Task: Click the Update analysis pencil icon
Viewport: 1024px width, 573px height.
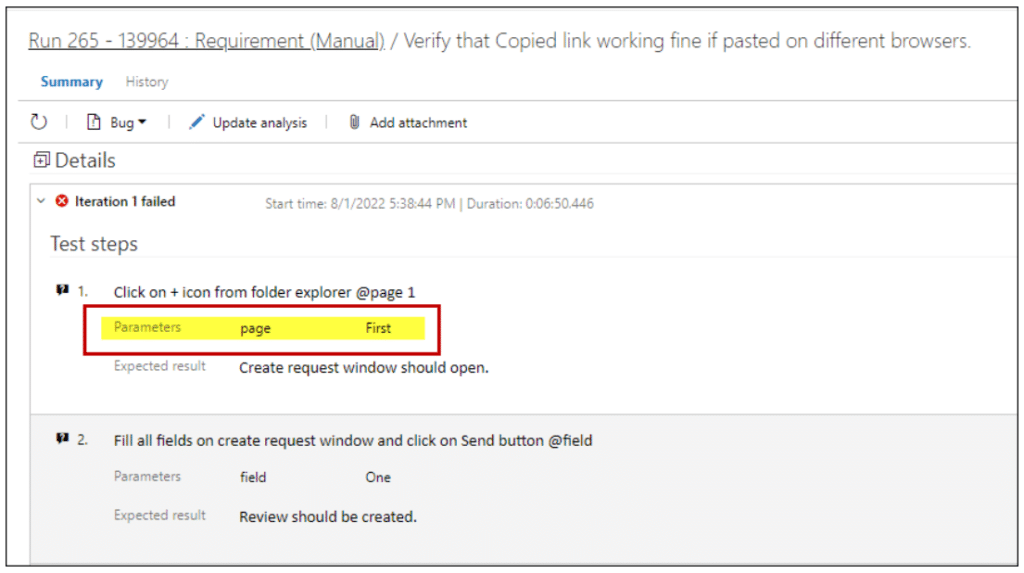Action: tap(197, 122)
